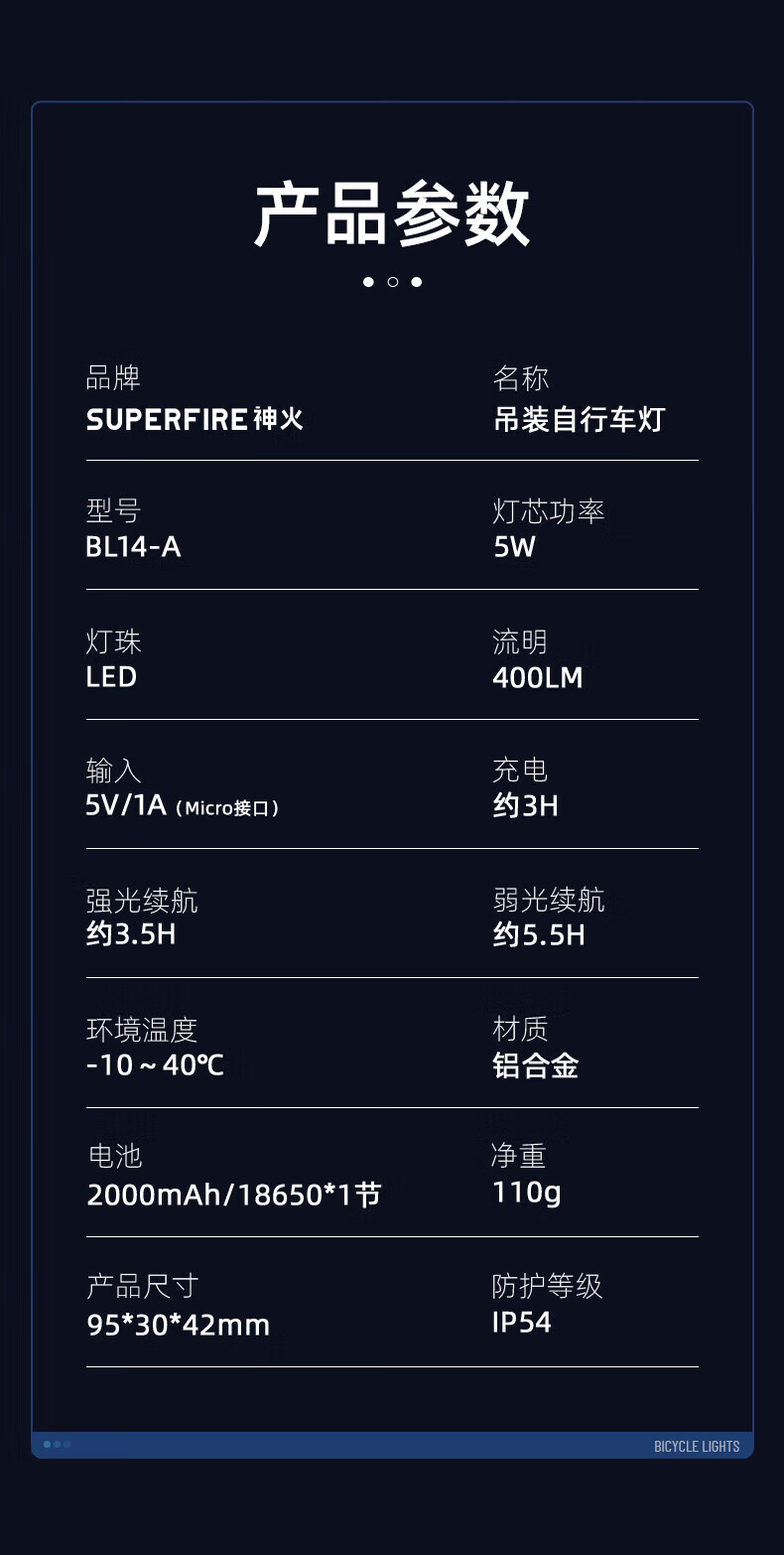Click the 5W lamp power value
784x1555 pixels.
514,547
